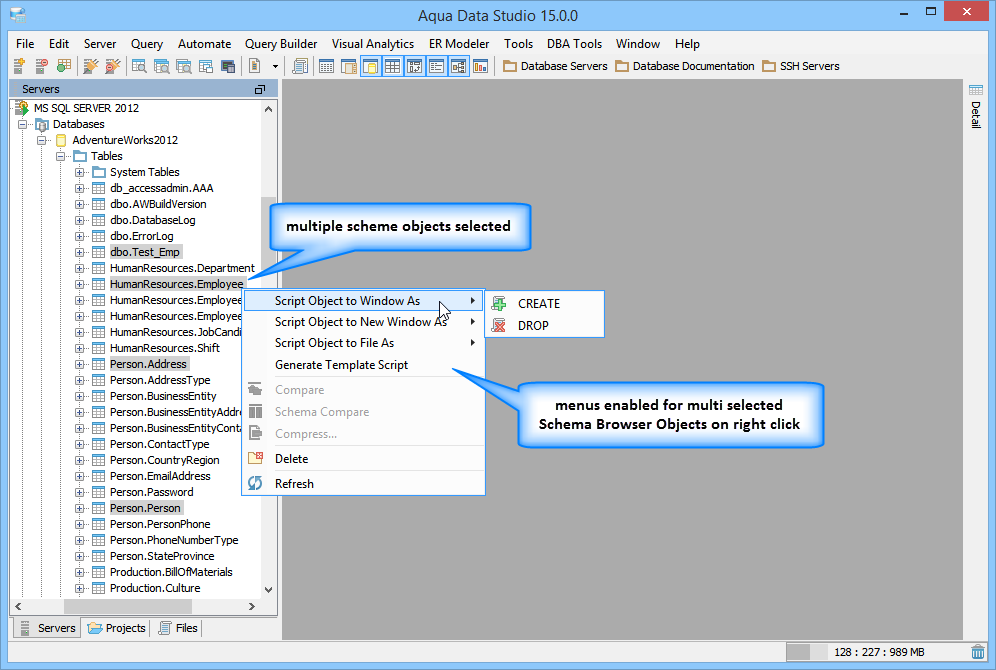
Task: Expand the Production.Culture table node
Action: [x=80, y=588]
